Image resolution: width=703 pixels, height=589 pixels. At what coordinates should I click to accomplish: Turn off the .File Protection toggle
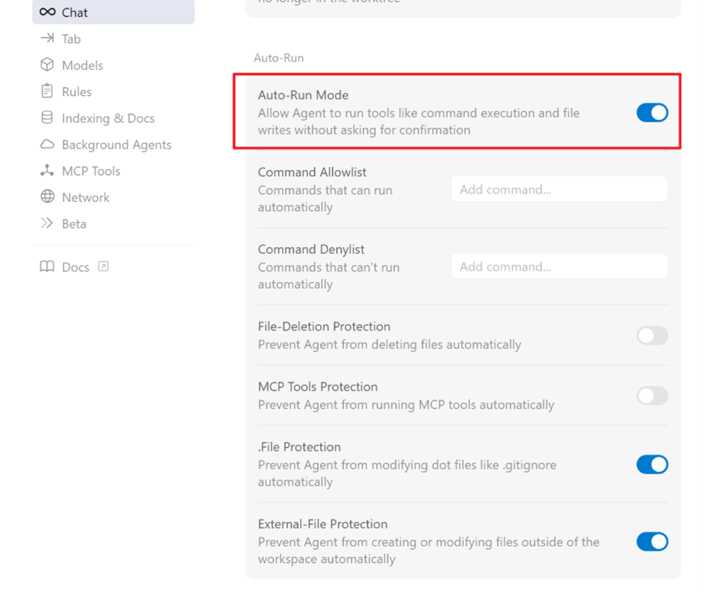tap(652, 464)
